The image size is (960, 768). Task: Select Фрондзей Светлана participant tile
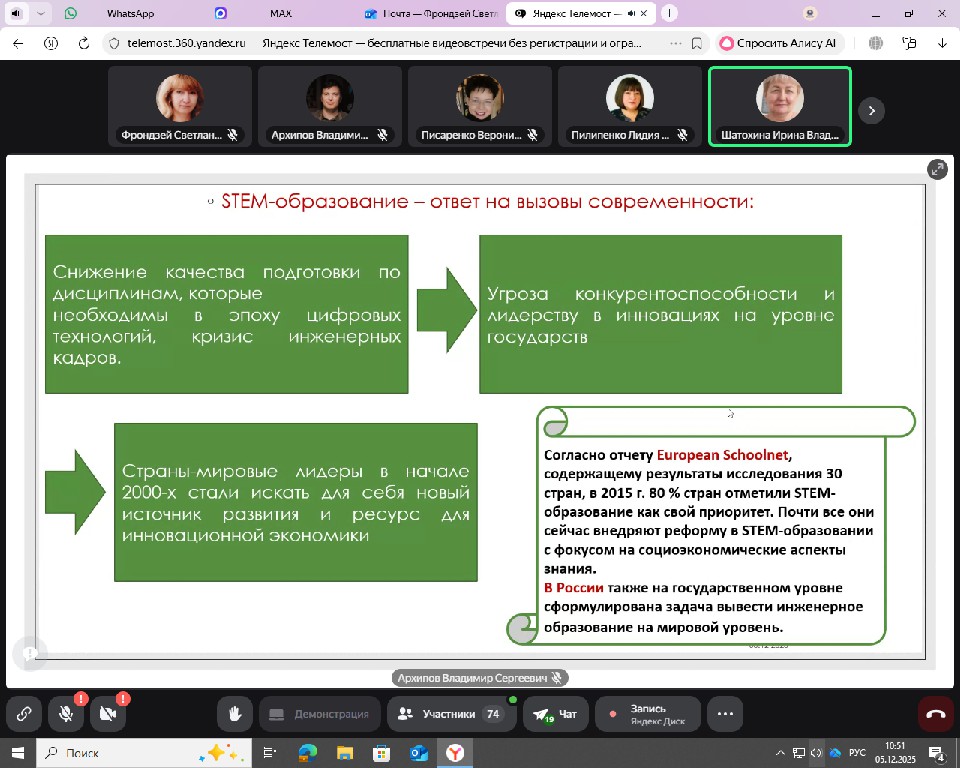180,107
